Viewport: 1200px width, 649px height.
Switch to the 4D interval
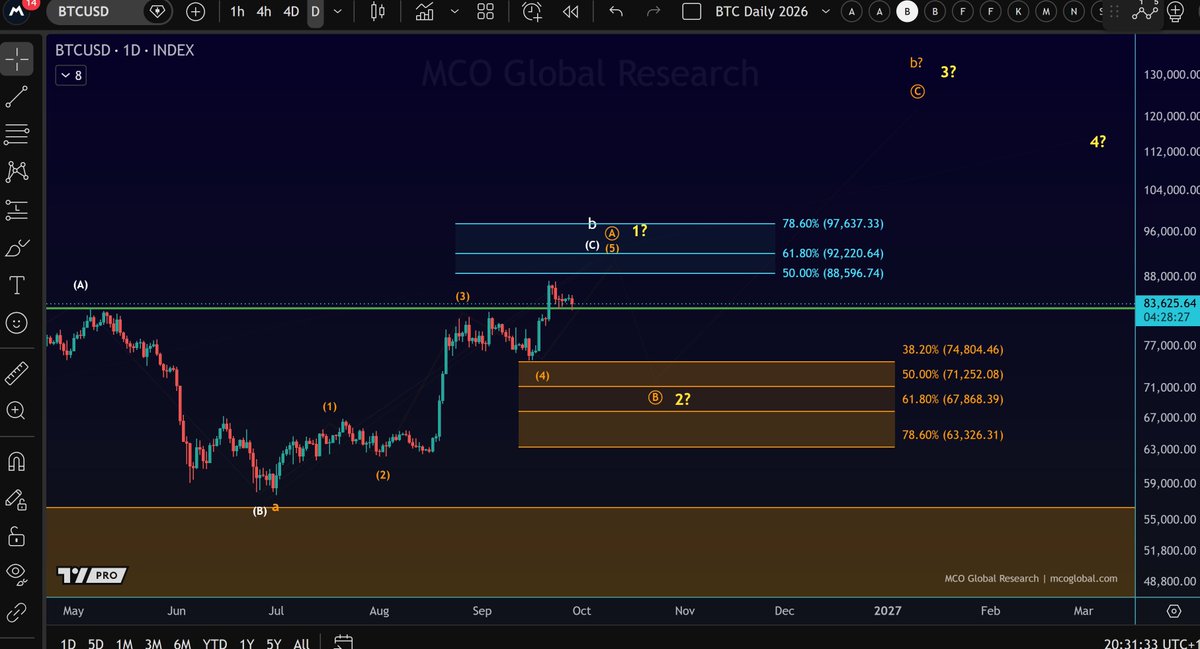click(x=291, y=12)
